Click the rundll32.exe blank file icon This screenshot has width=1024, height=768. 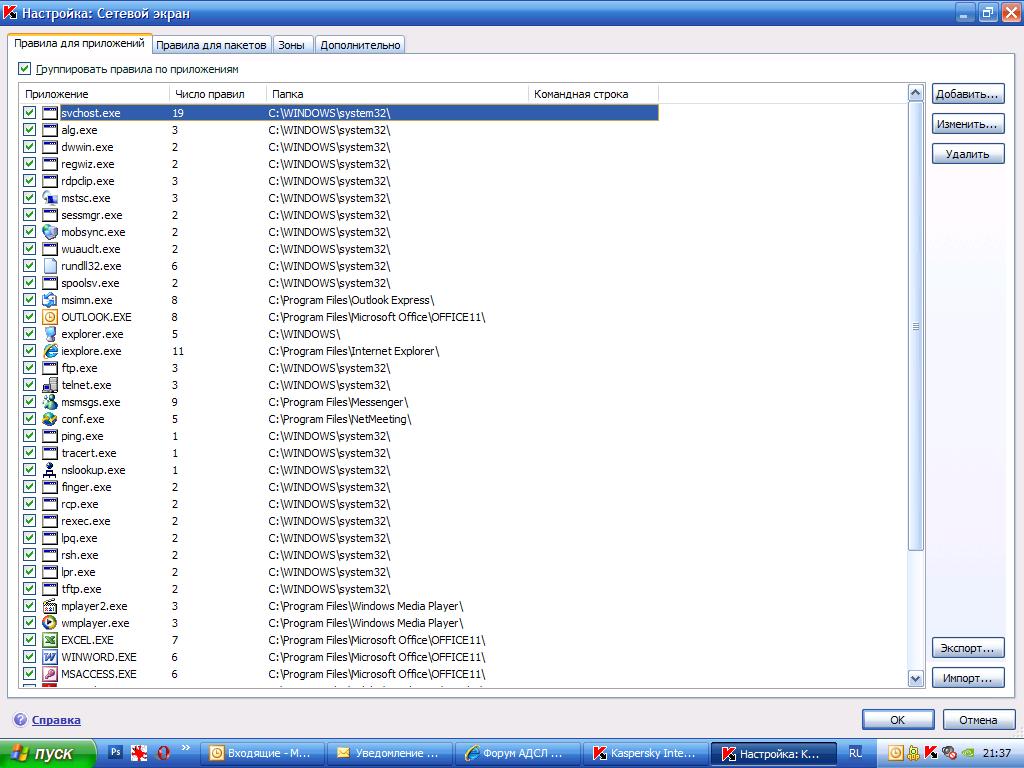tap(50, 266)
